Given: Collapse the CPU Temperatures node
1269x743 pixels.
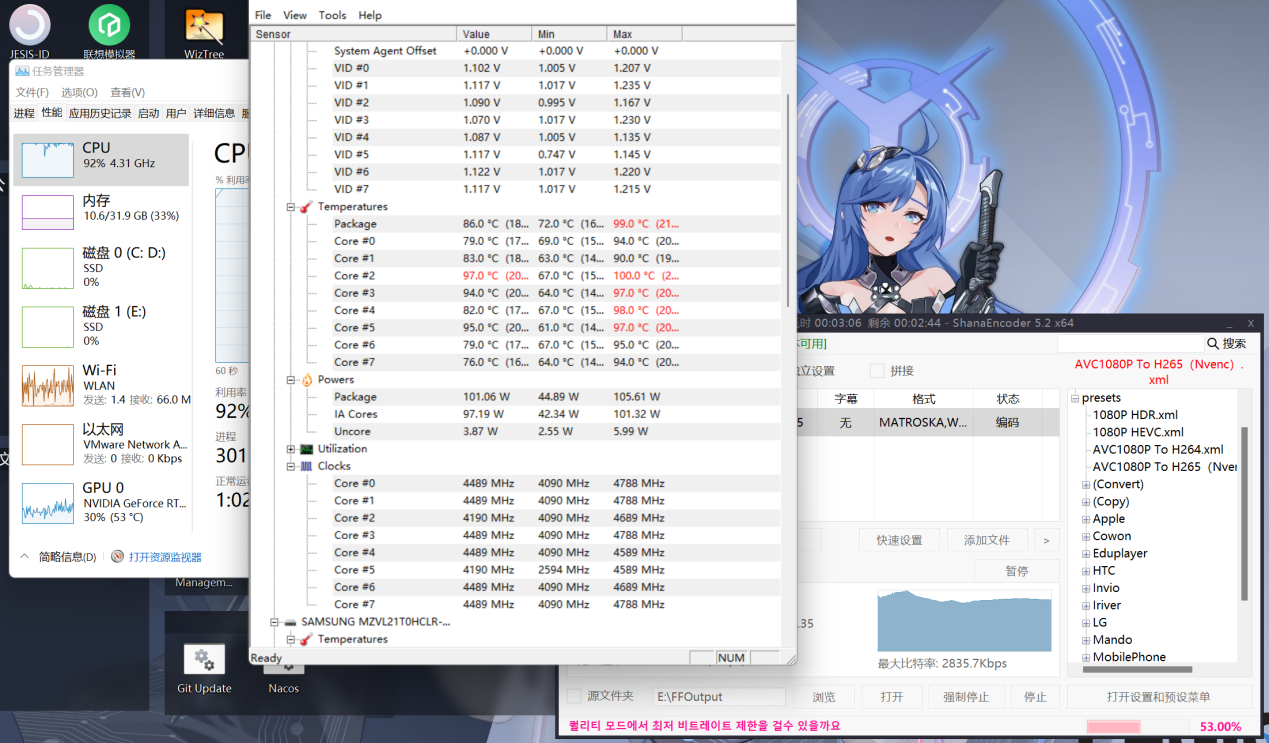Looking at the screenshot, I should (x=291, y=207).
